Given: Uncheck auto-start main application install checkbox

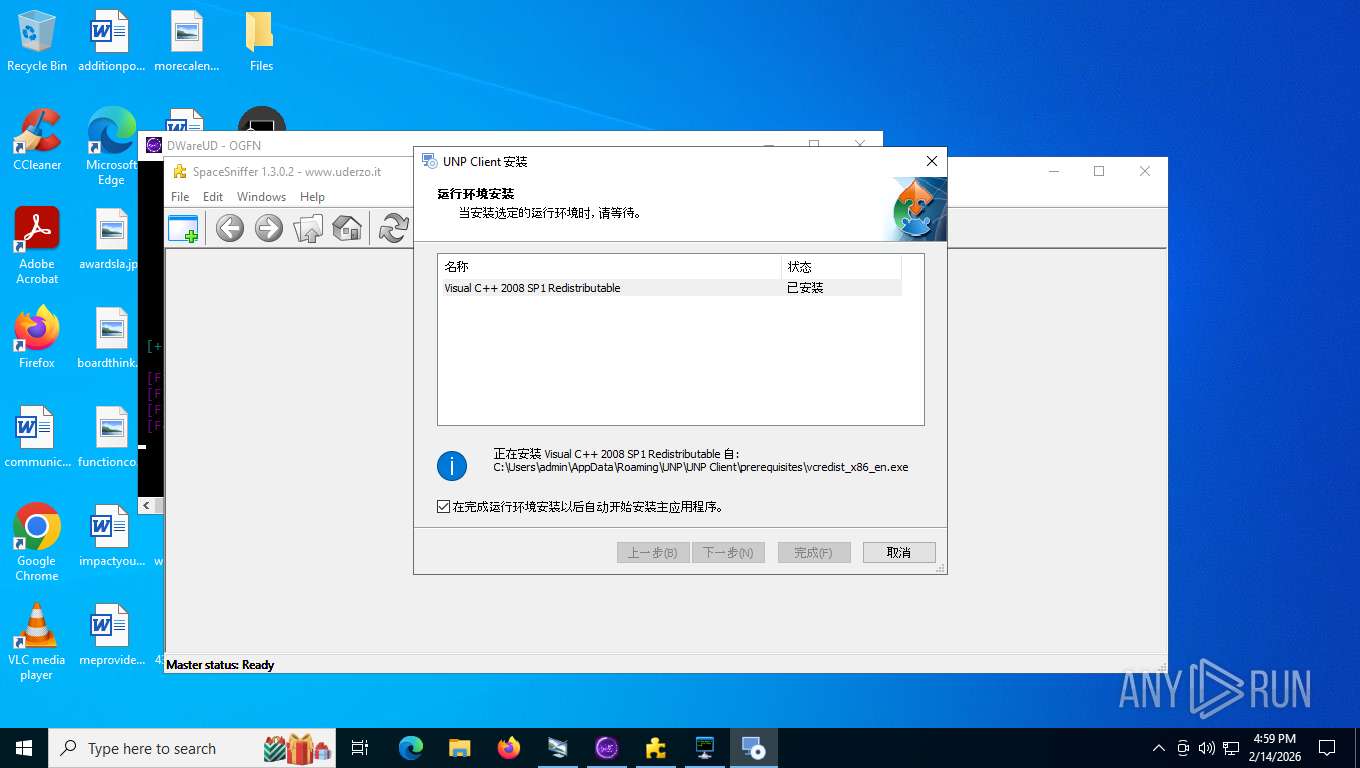Looking at the screenshot, I should (444, 507).
